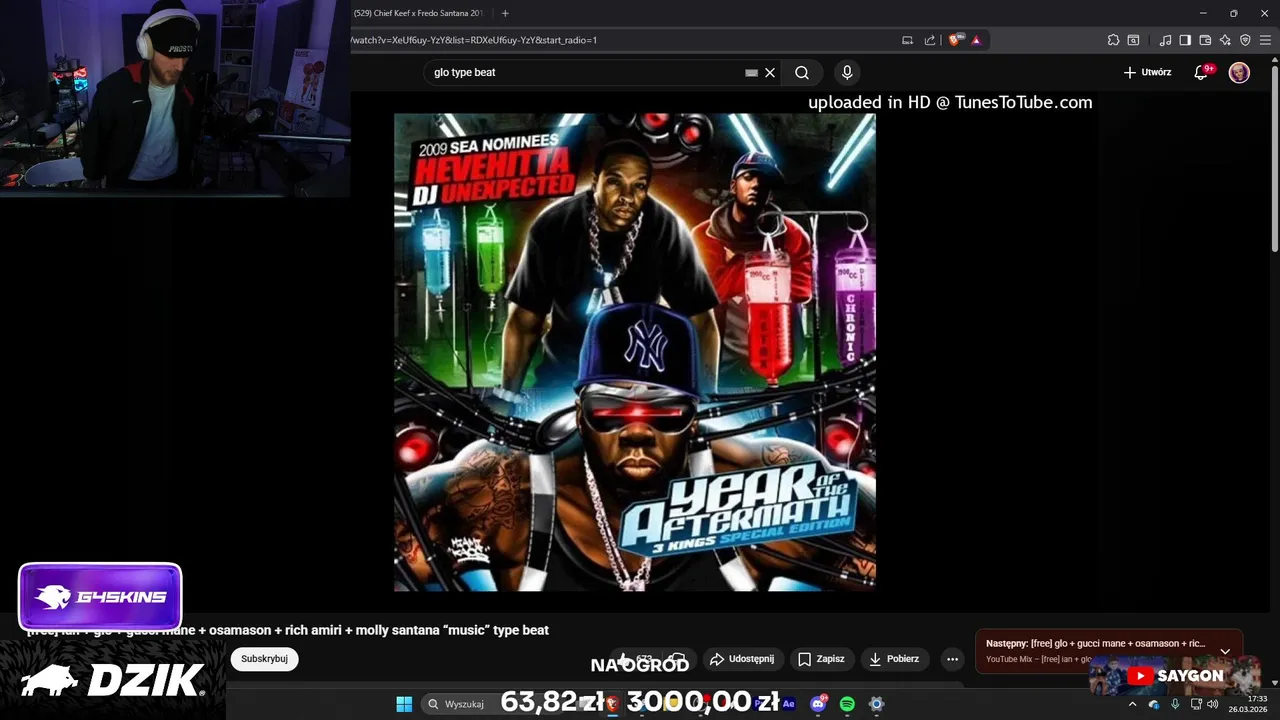
Task: Click the Brave VPN shield icon
Action: (x=1245, y=40)
